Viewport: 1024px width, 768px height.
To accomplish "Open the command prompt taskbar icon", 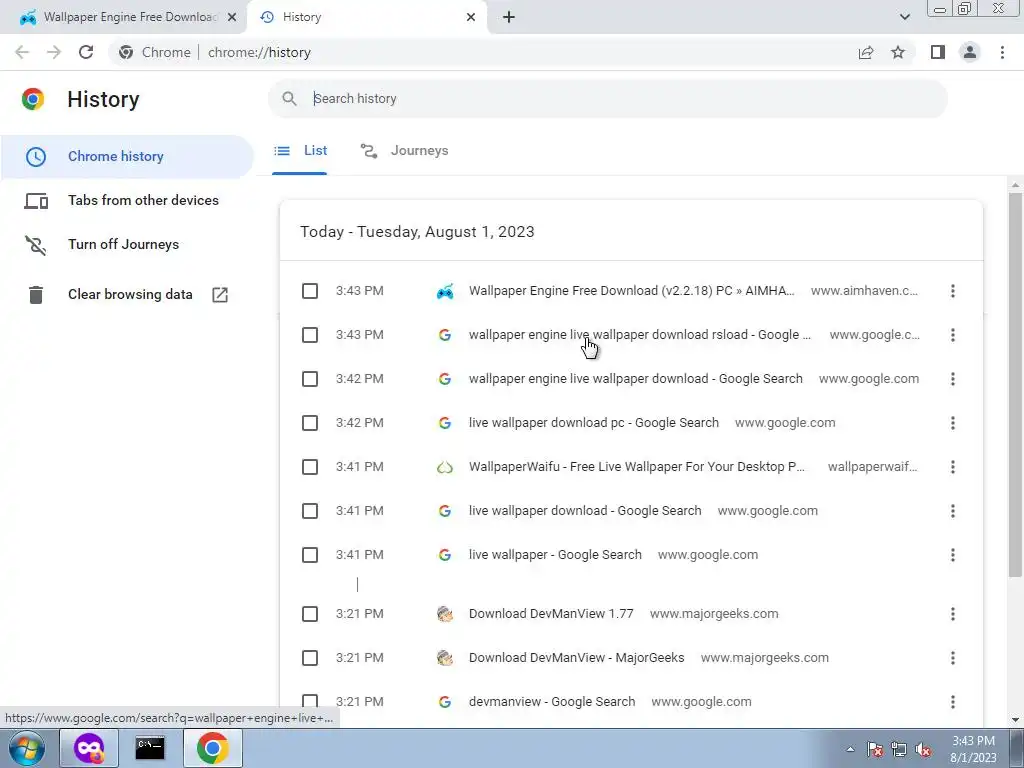I will click(x=150, y=748).
